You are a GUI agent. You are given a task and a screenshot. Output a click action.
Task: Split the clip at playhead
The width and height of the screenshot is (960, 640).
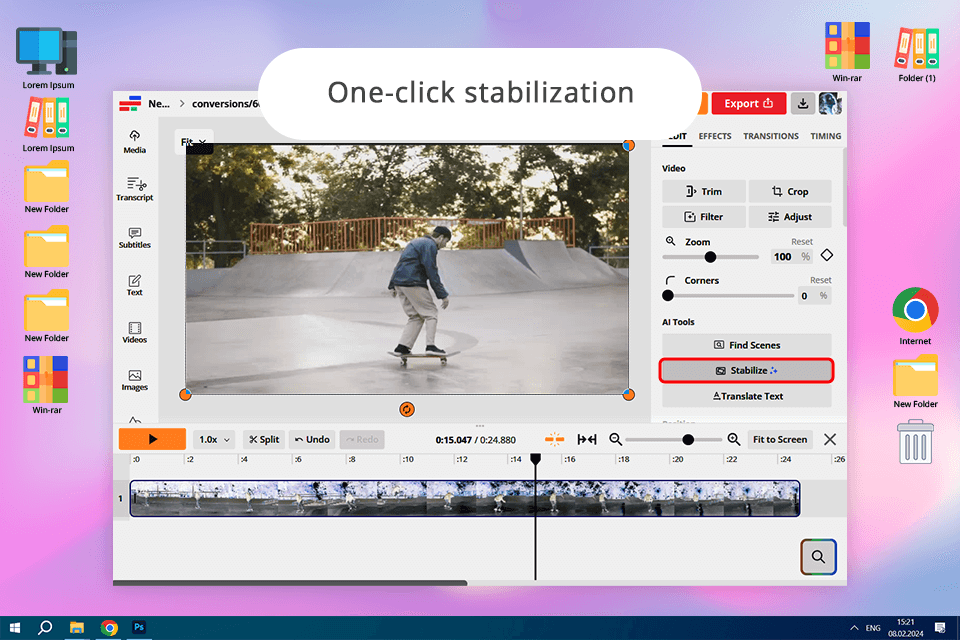pyautogui.click(x=264, y=440)
